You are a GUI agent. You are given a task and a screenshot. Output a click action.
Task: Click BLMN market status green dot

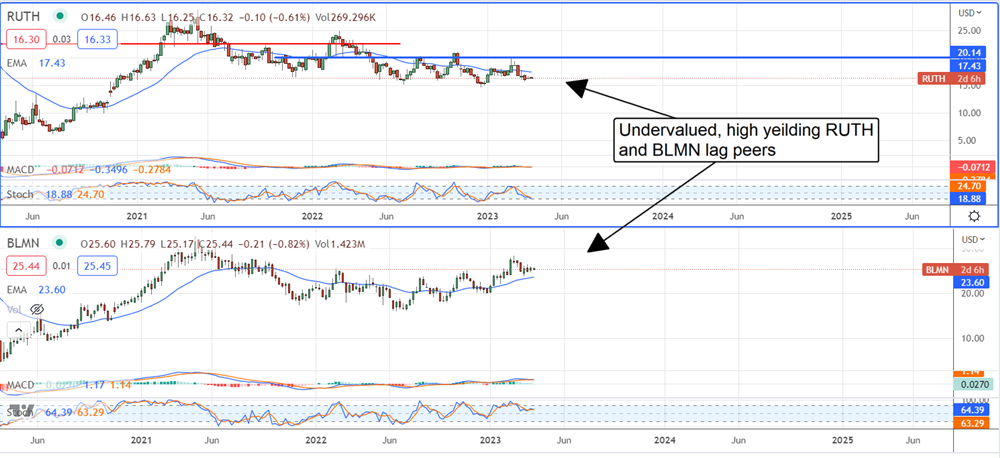pos(59,243)
